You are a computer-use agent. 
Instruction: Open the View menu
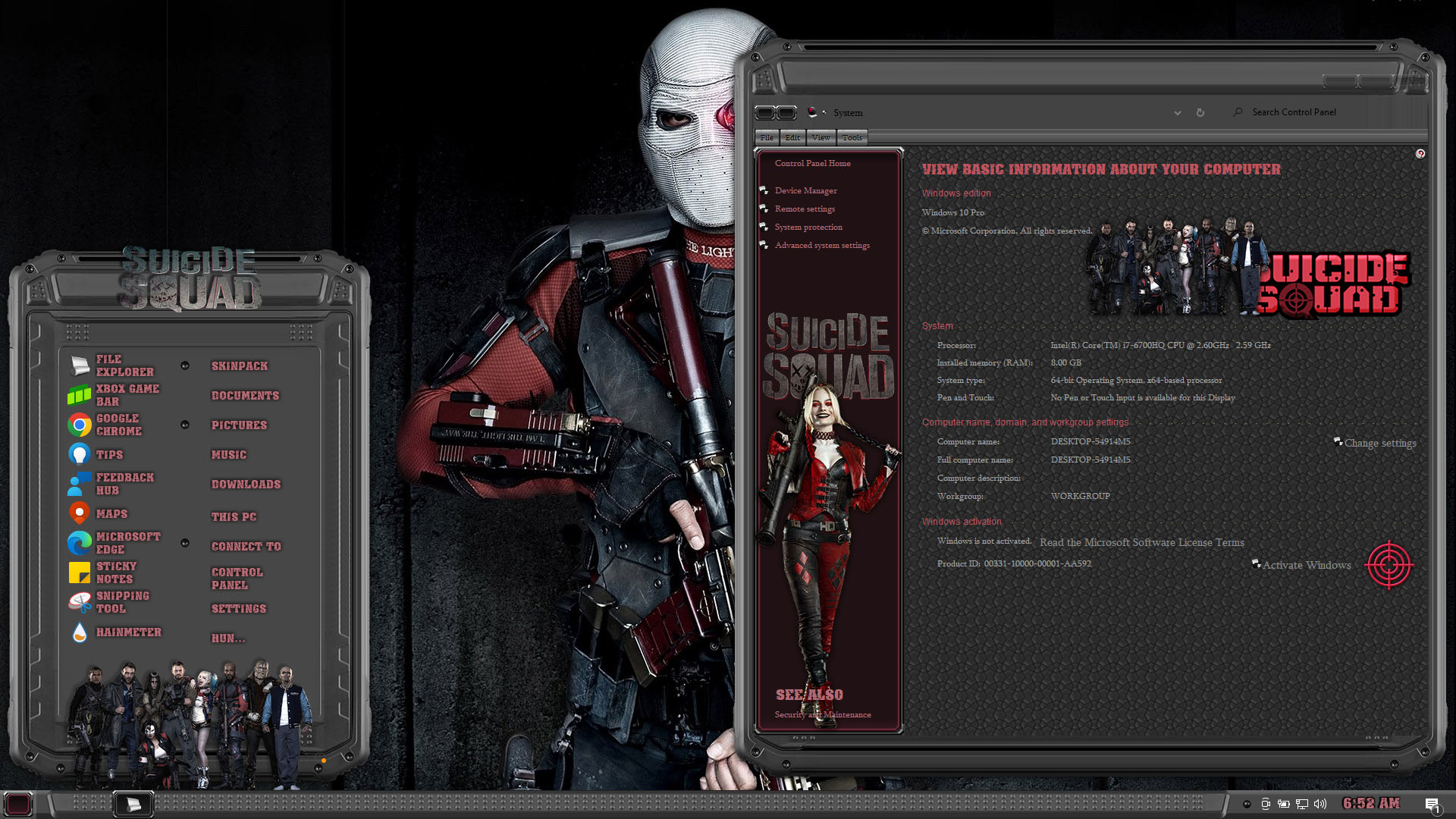click(821, 137)
